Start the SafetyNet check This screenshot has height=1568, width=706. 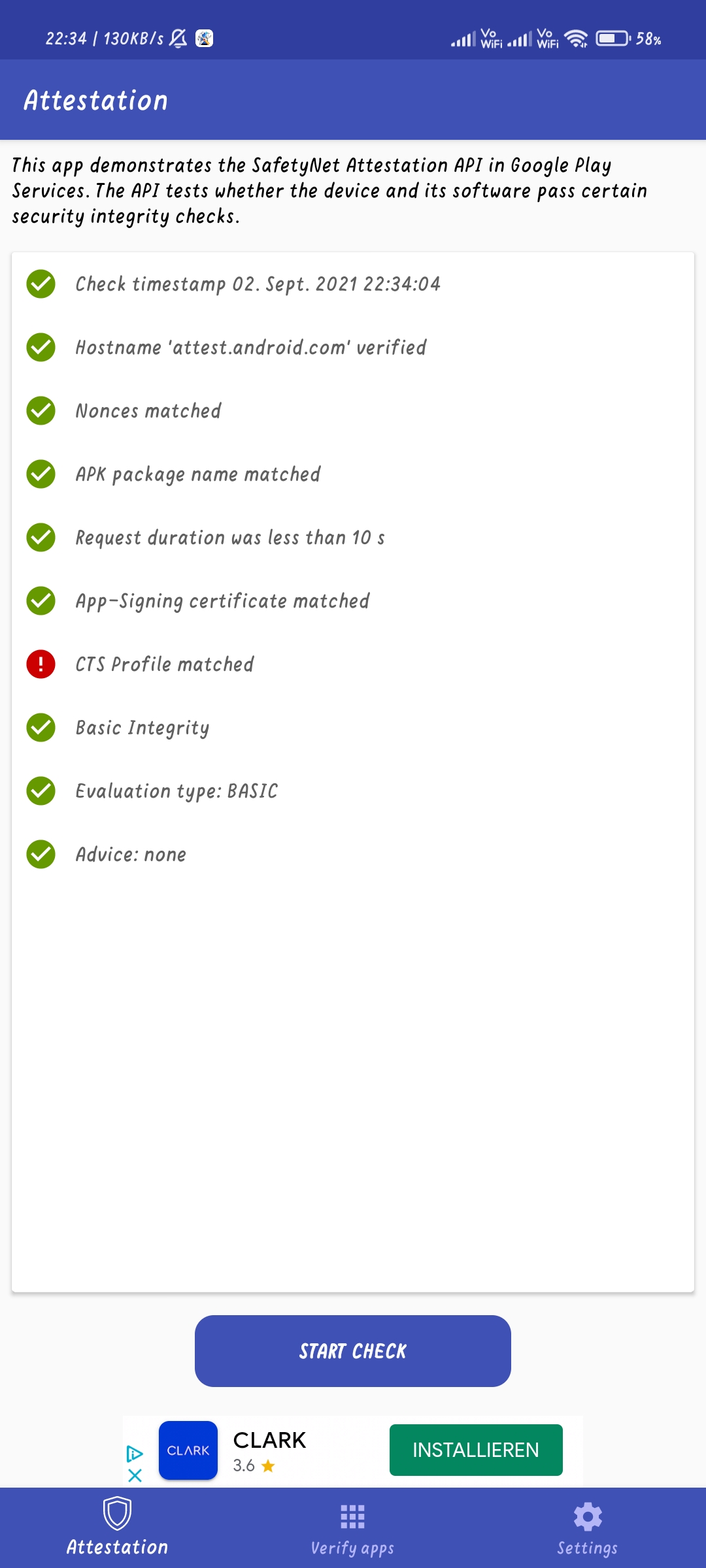click(353, 1351)
